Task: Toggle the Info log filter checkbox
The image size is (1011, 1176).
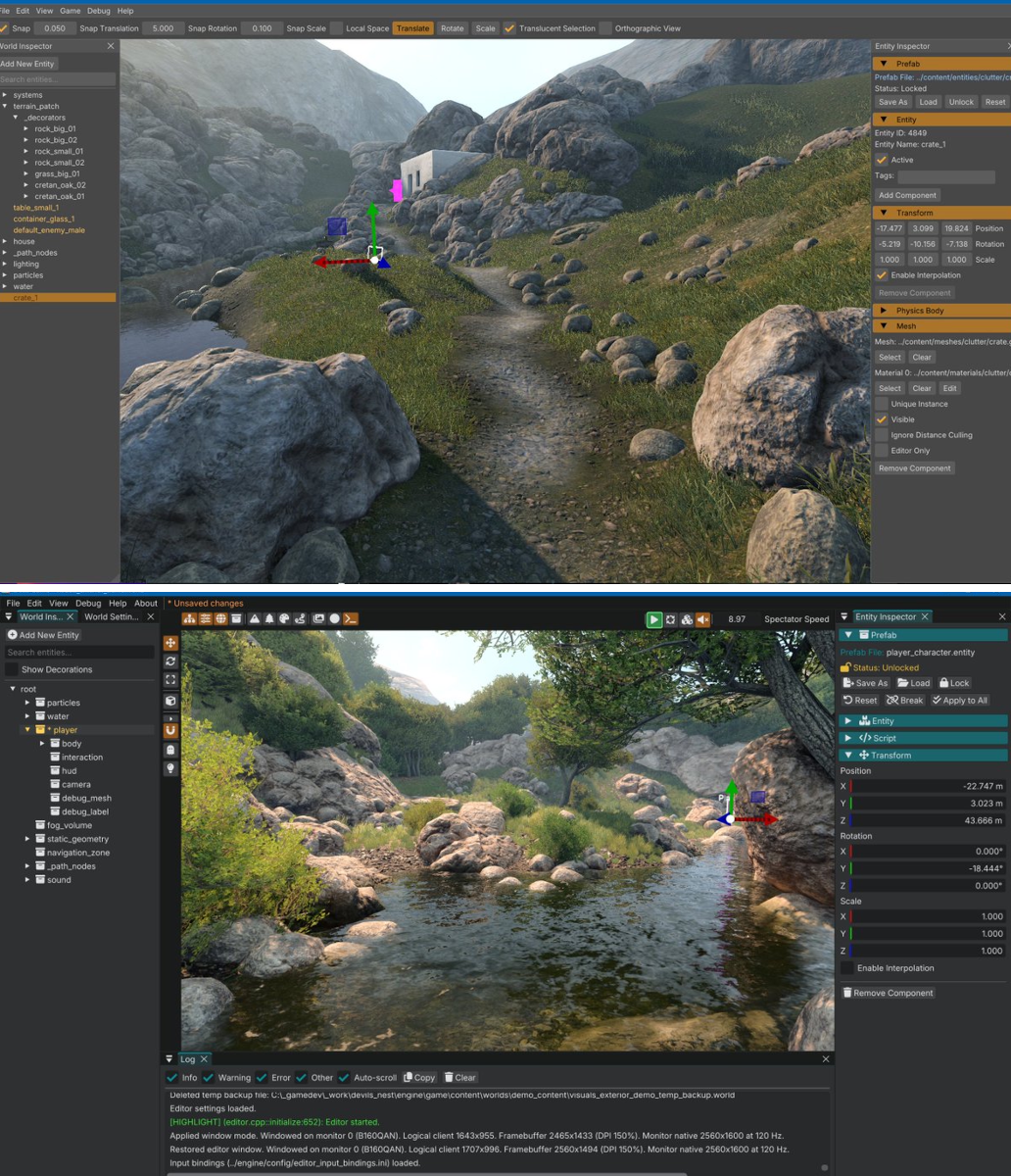Action: pos(172,1077)
